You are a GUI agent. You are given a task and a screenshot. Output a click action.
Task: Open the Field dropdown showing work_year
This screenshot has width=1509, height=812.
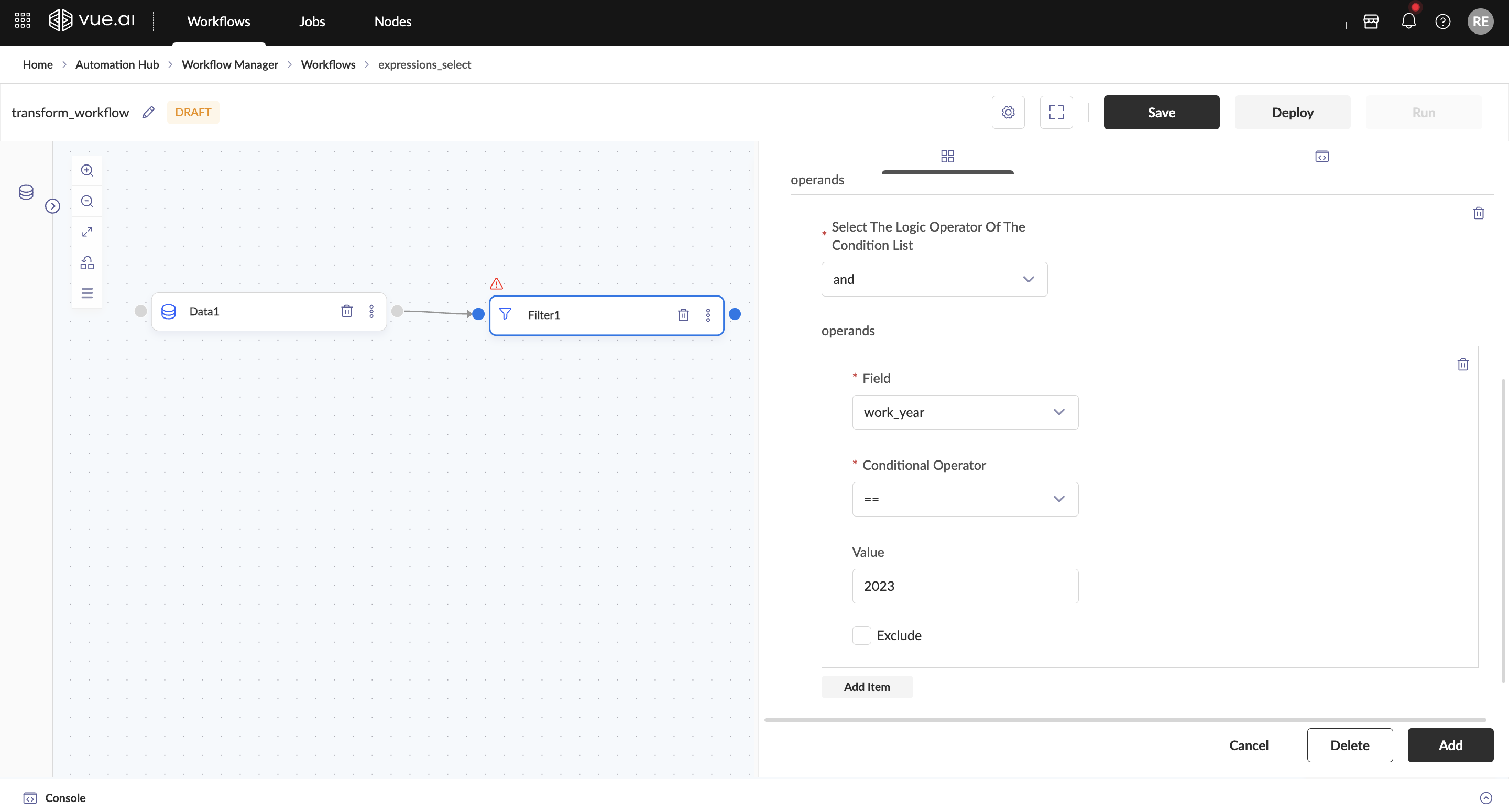coord(965,412)
